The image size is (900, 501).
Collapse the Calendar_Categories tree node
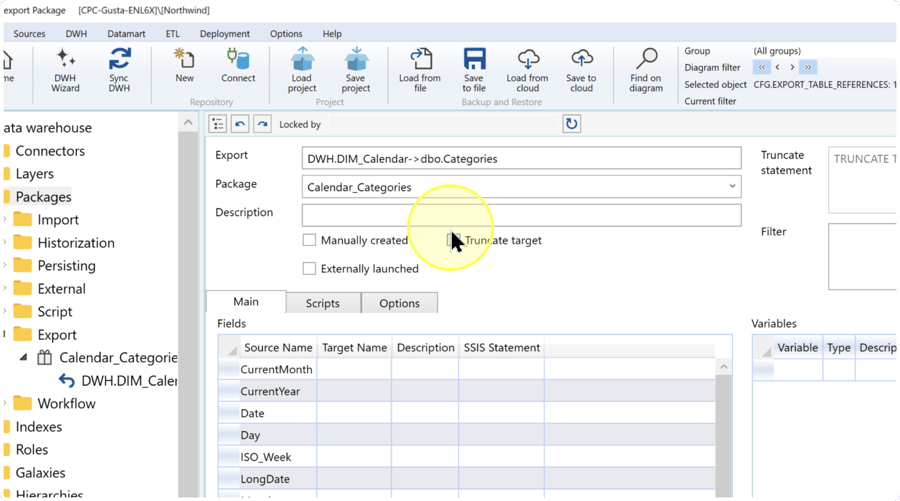24,357
